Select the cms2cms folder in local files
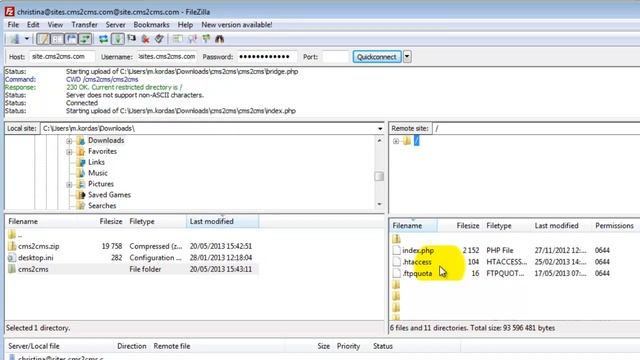 pyautogui.click(x=33, y=269)
